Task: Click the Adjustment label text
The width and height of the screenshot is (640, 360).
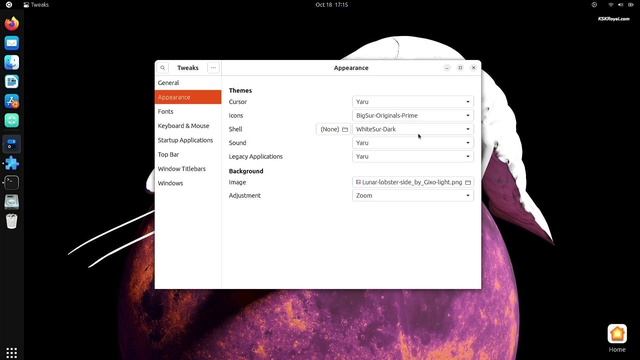Action: (244, 196)
